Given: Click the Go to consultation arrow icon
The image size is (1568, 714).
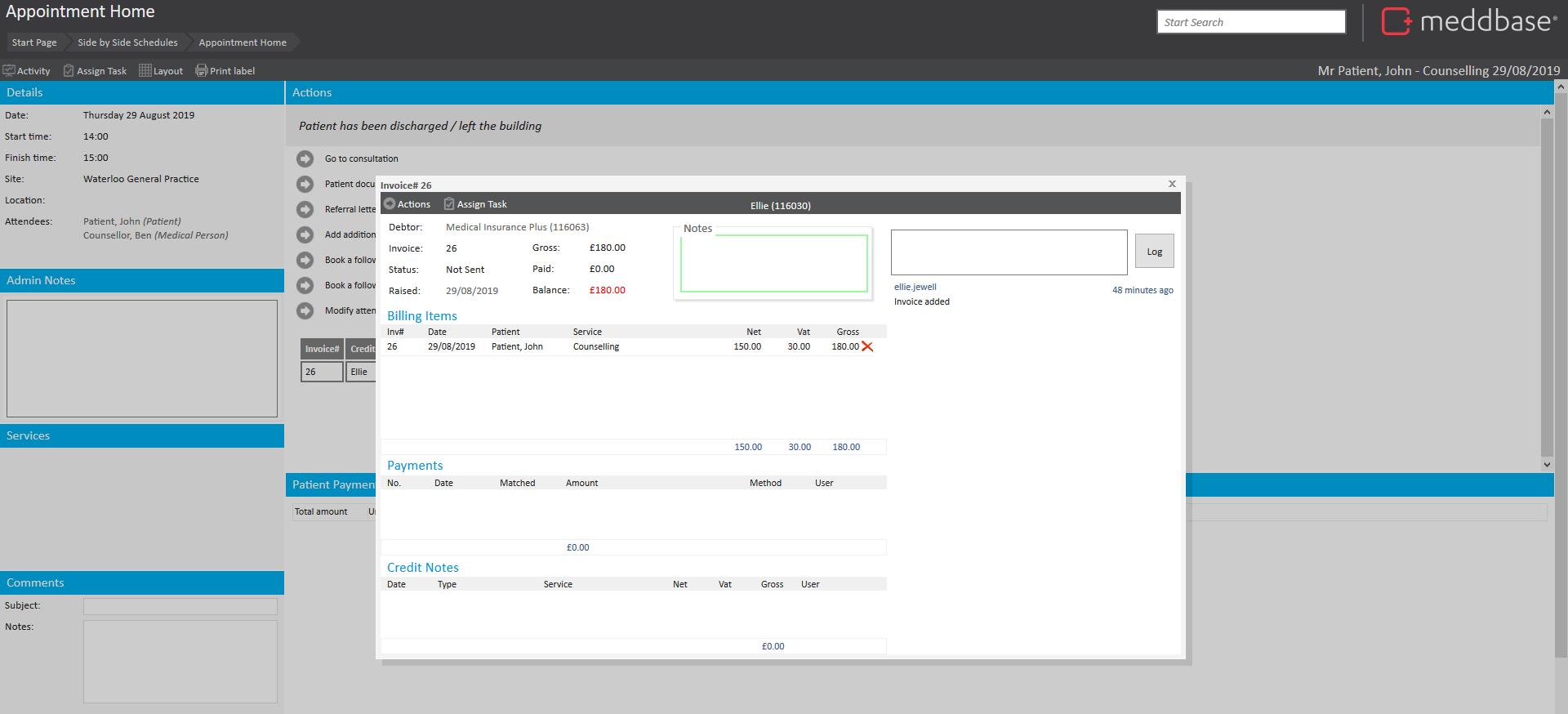Looking at the screenshot, I should tap(305, 158).
